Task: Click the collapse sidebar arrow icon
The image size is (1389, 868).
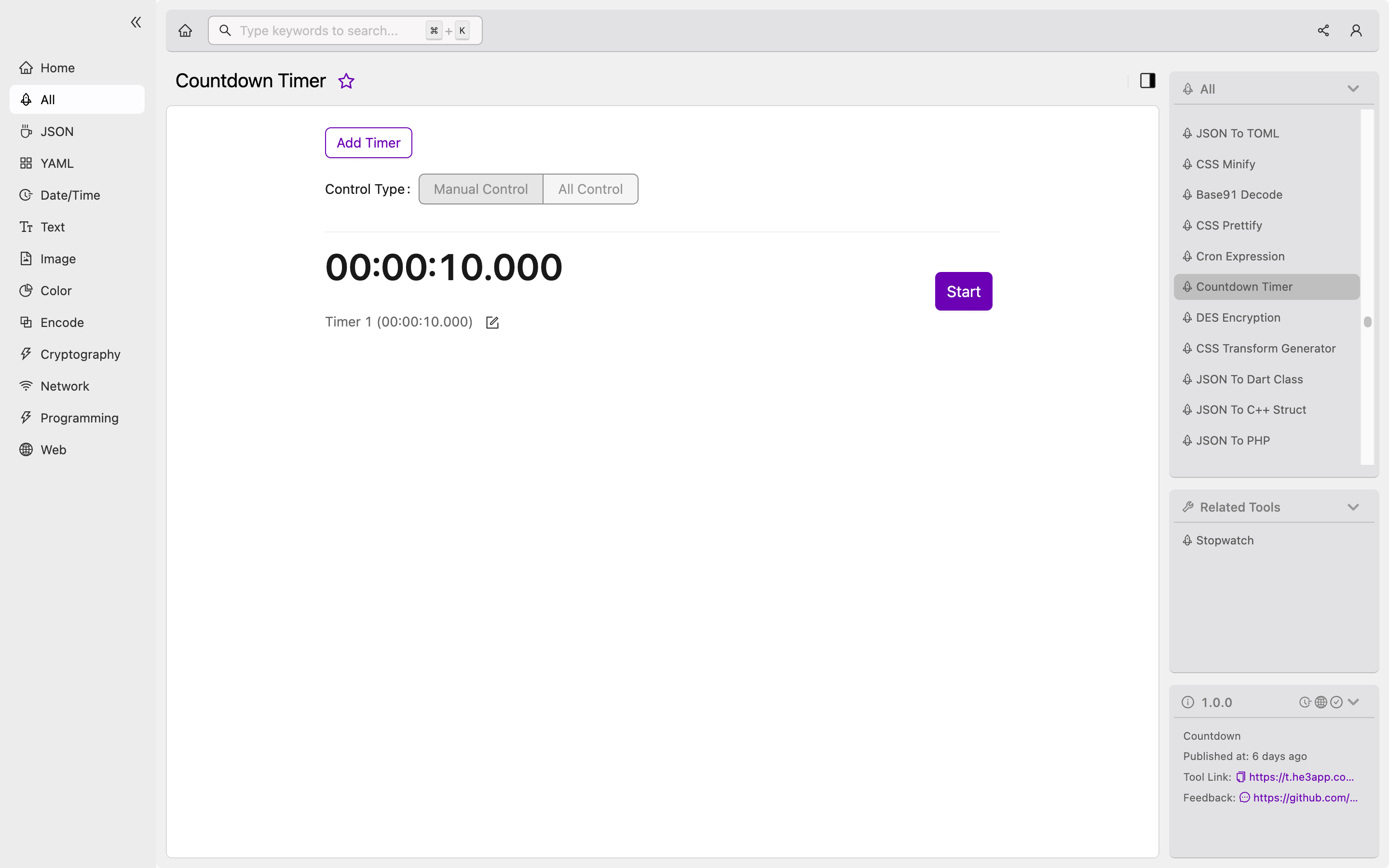Action: coord(136,22)
